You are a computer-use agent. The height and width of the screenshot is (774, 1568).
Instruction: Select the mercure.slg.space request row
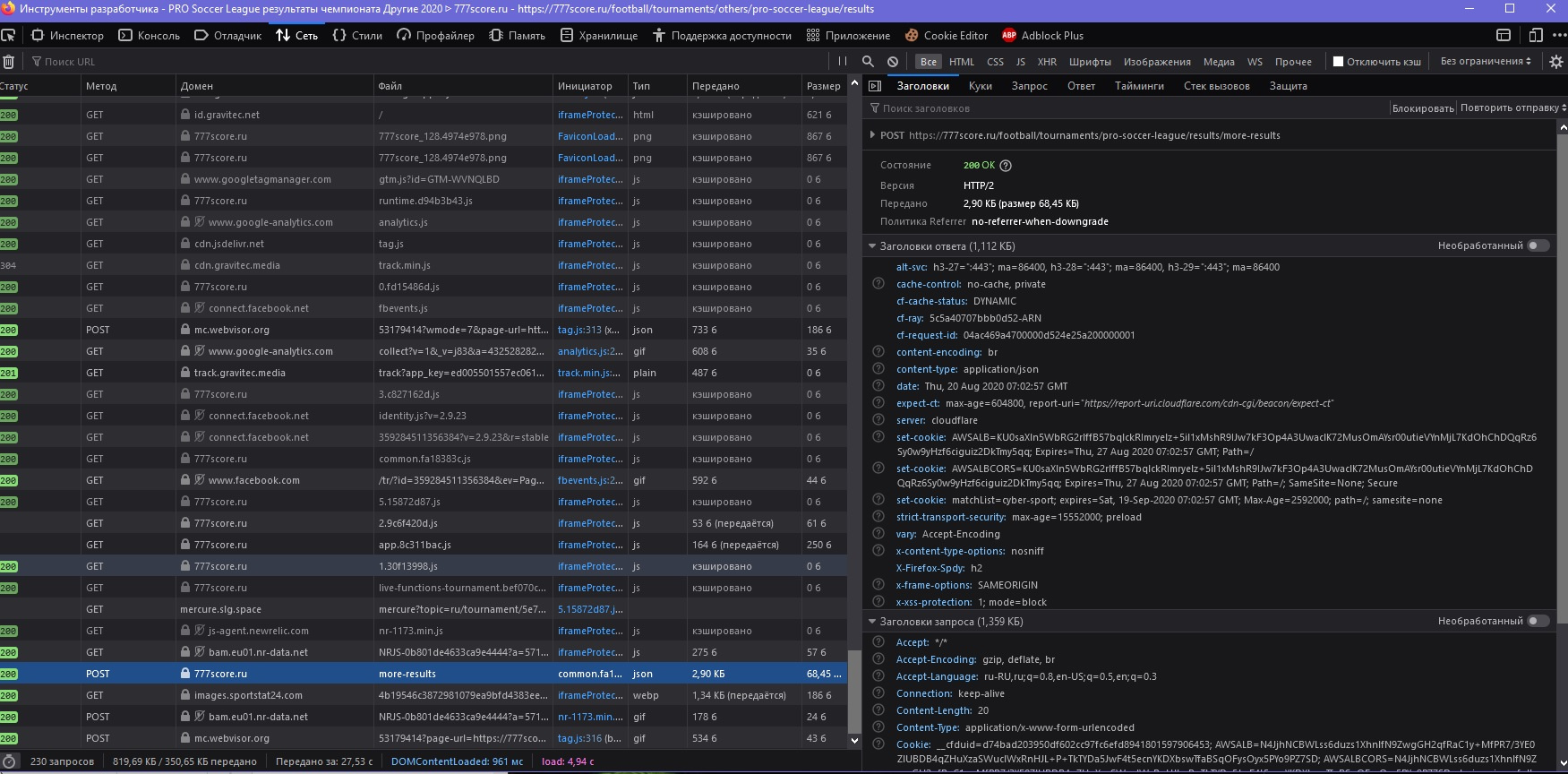click(x=424, y=609)
